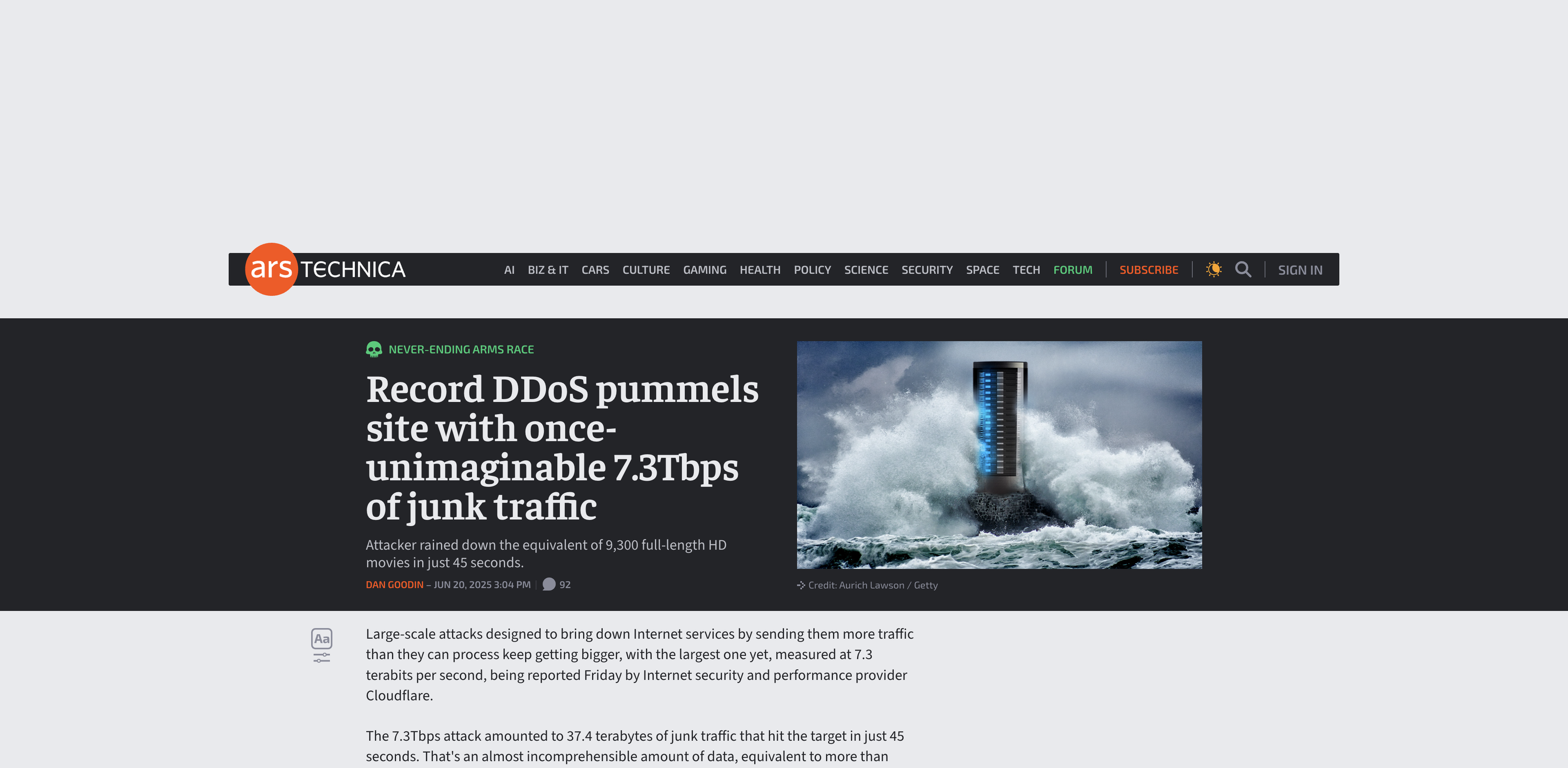Click the green skull category icon
This screenshot has height=768, width=1568.
(x=374, y=350)
